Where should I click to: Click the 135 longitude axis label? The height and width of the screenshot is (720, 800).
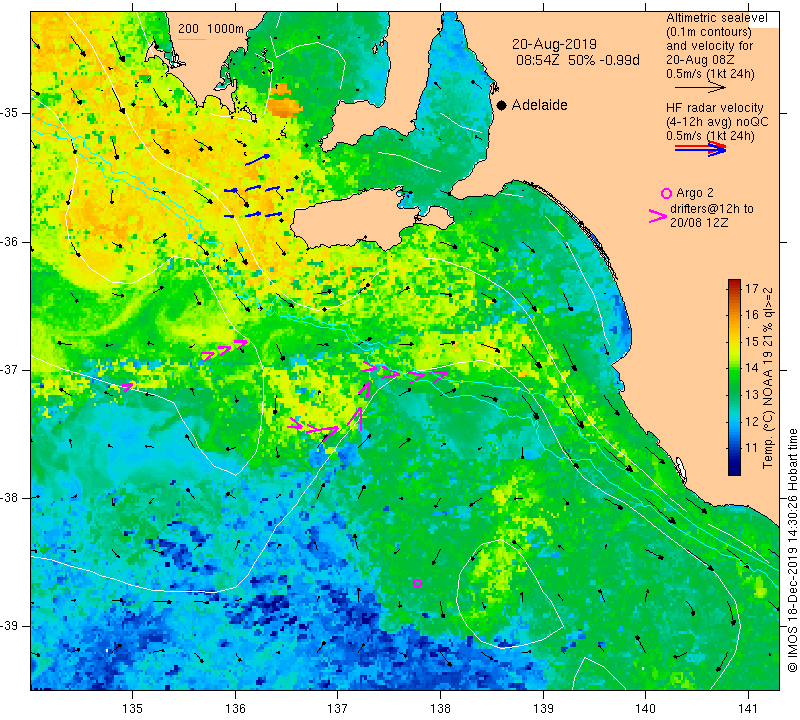tap(133, 708)
